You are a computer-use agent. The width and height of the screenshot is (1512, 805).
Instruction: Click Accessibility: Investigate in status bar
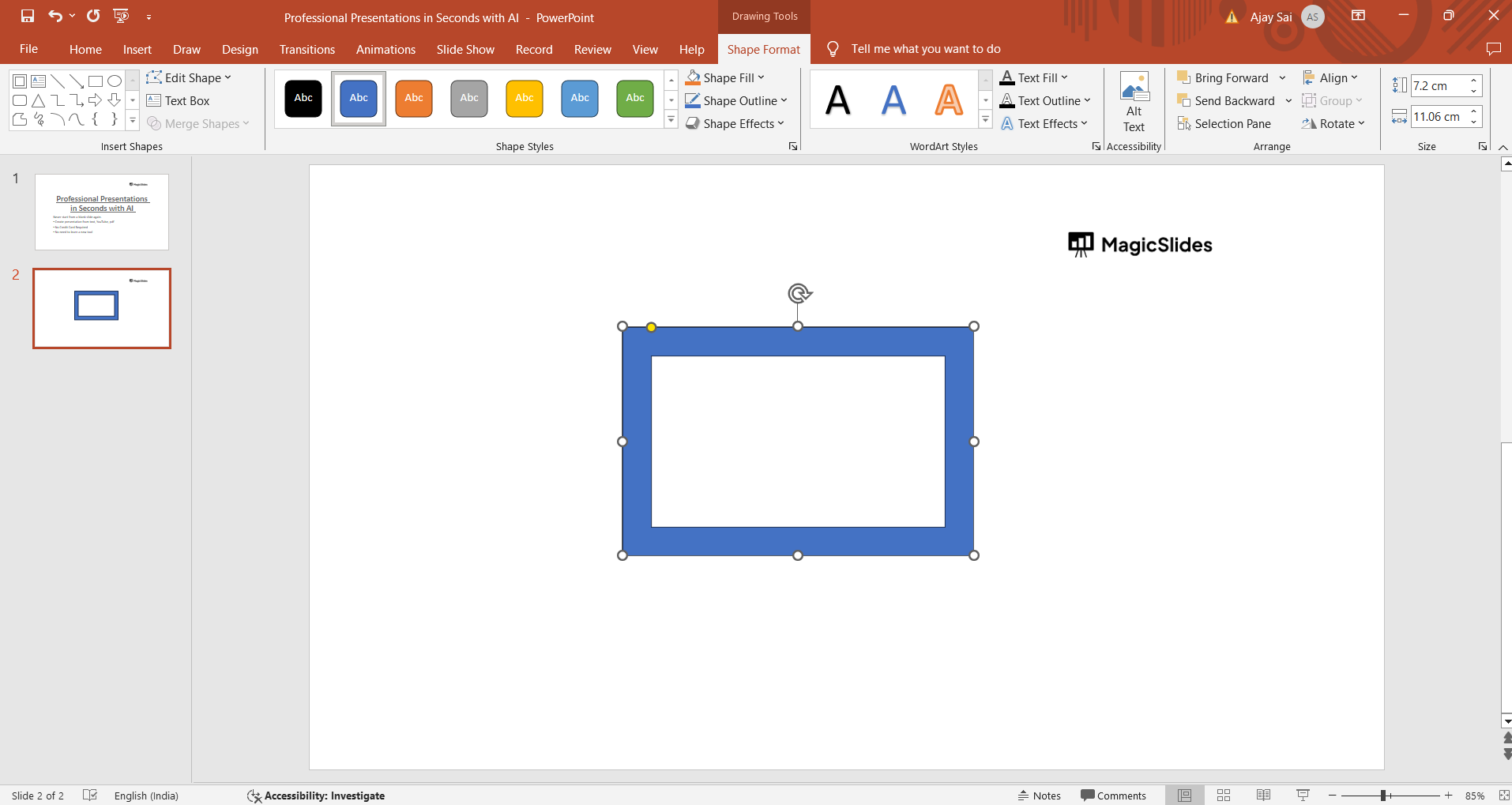coord(316,796)
